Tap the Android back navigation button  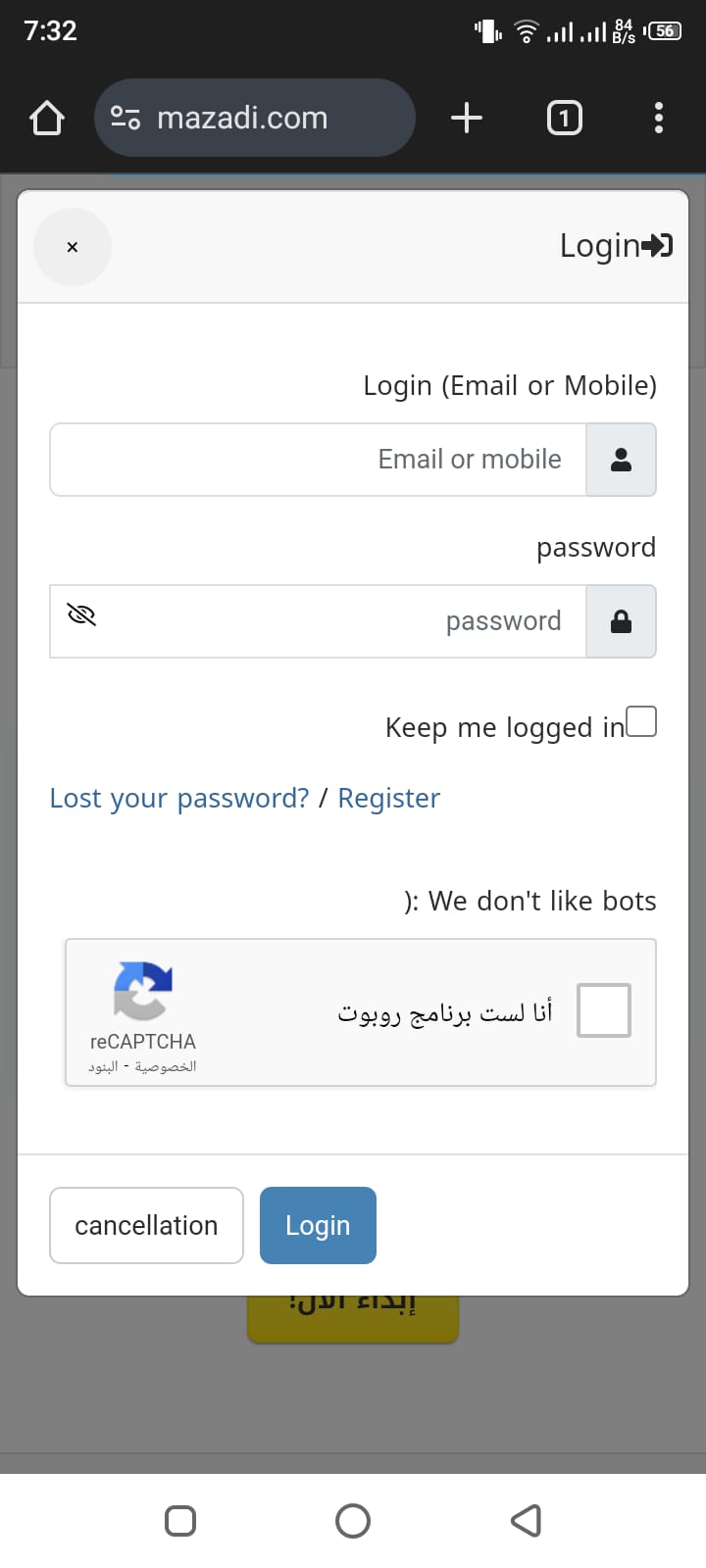[x=526, y=1520]
